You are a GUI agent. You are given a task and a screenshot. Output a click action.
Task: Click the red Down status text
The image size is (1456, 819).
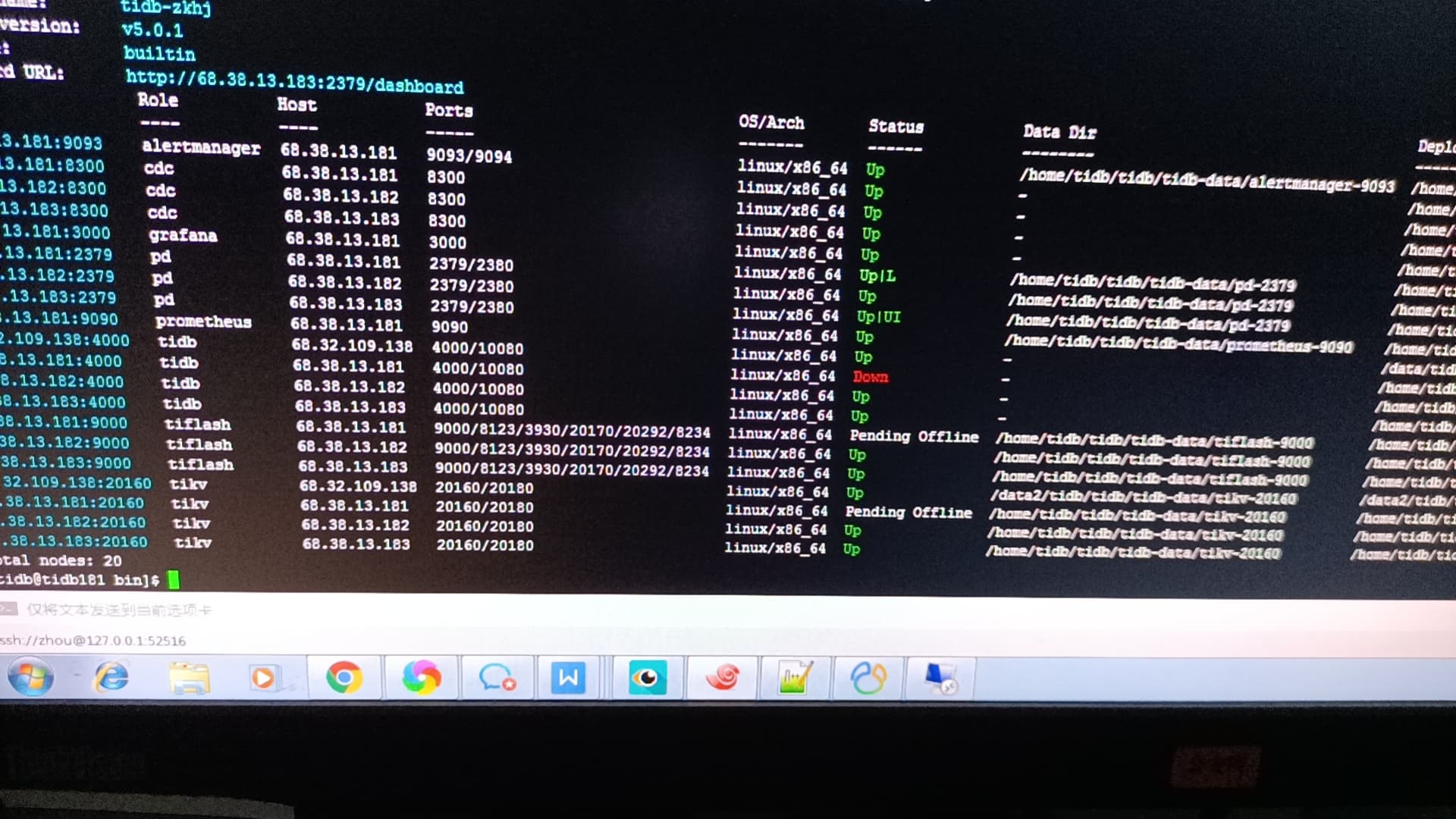870,377
